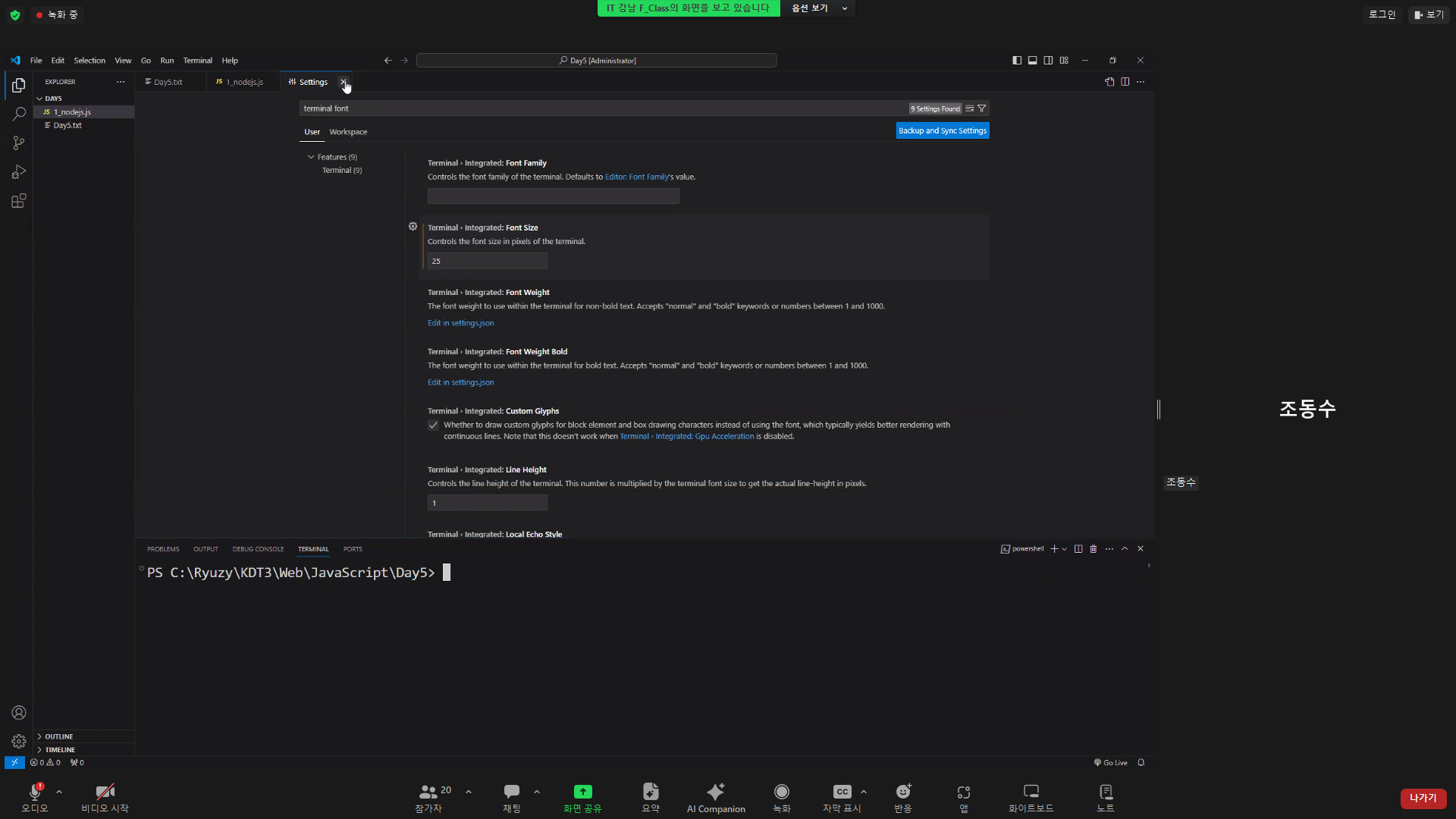Open the Terminal menu in menu bar
1456x819 pixels.
point(197,61)
